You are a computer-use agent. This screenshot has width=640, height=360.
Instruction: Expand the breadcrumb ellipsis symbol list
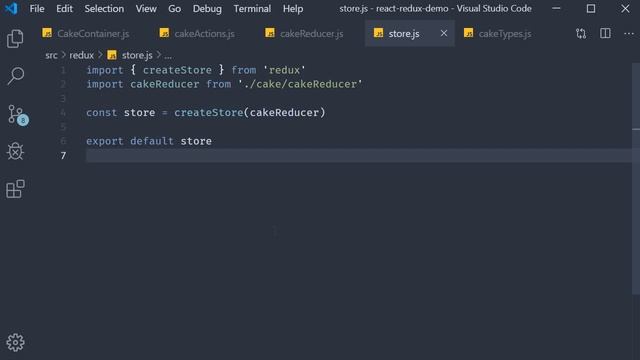[168, 56]
